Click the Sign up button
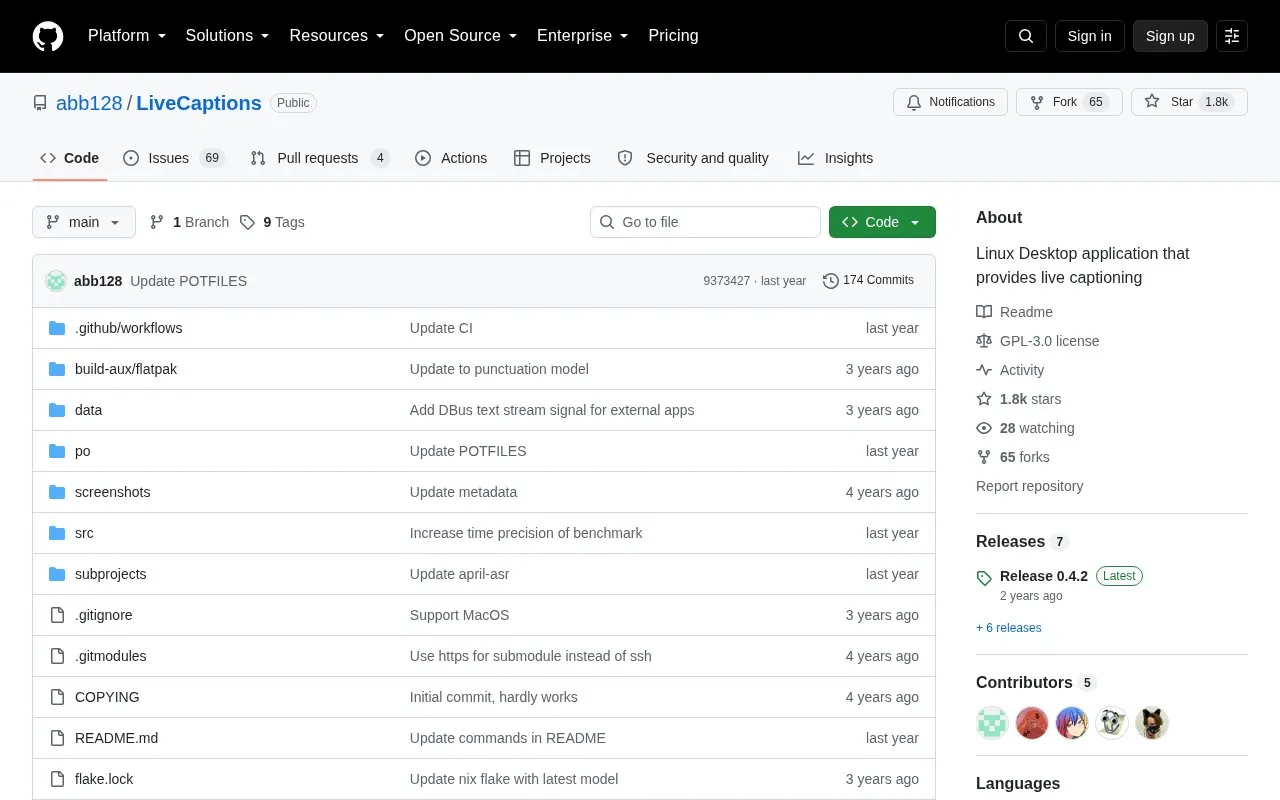 coord(1170,36)
